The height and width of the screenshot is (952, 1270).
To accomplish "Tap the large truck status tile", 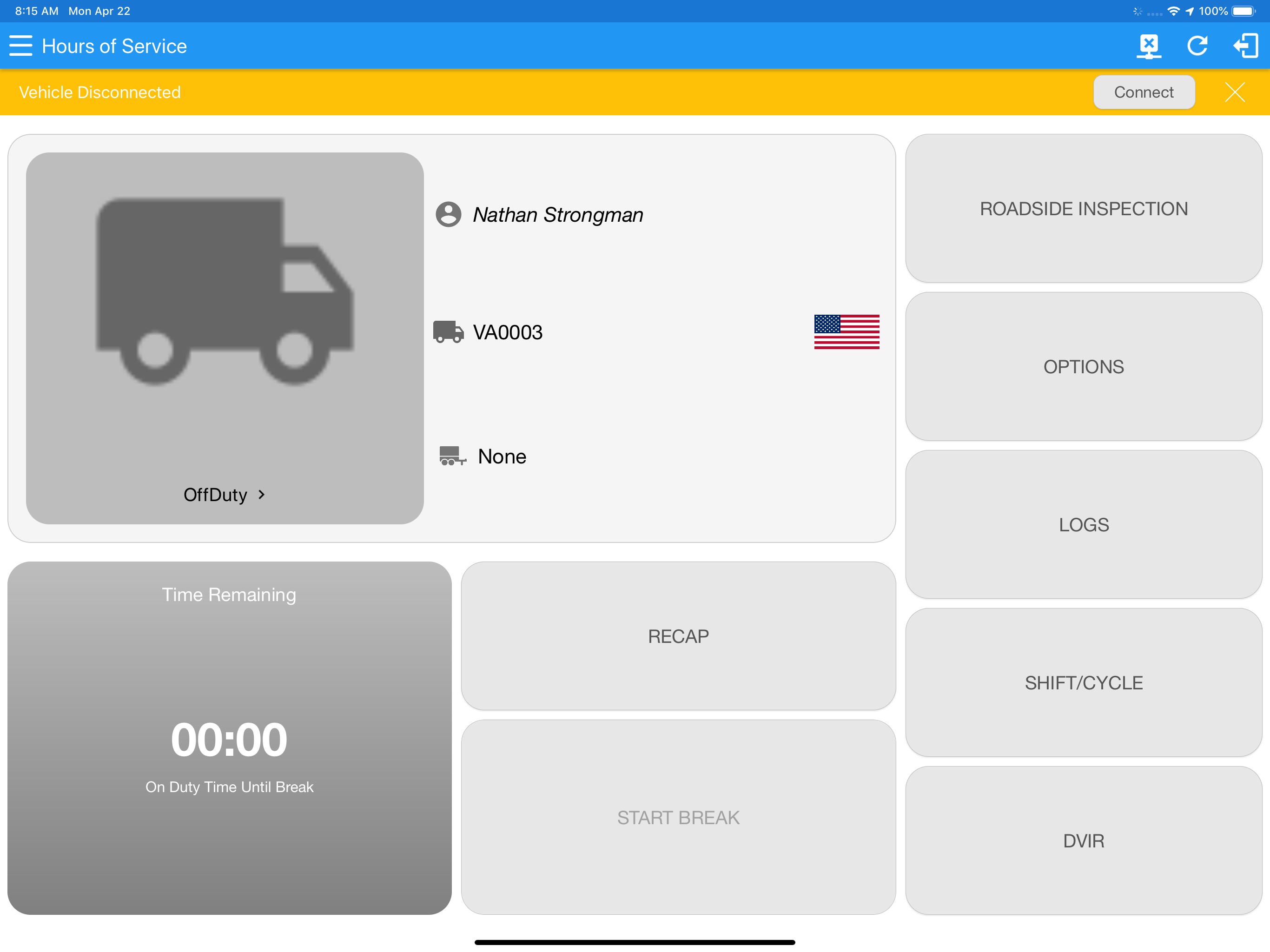I will (x=225, y=337).
